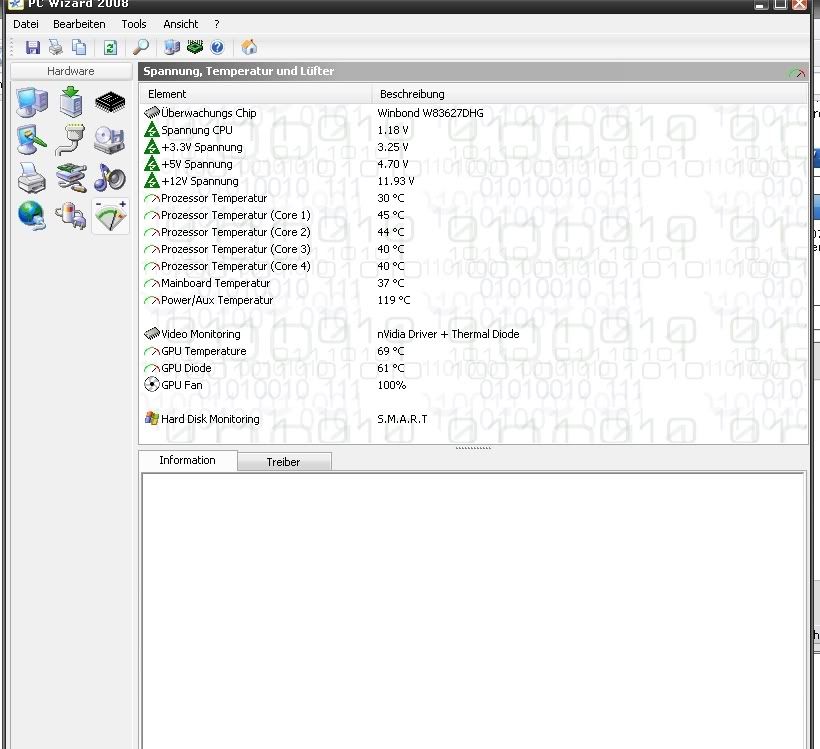
Task: Switch to the Information tab
Action: (188, 460)
